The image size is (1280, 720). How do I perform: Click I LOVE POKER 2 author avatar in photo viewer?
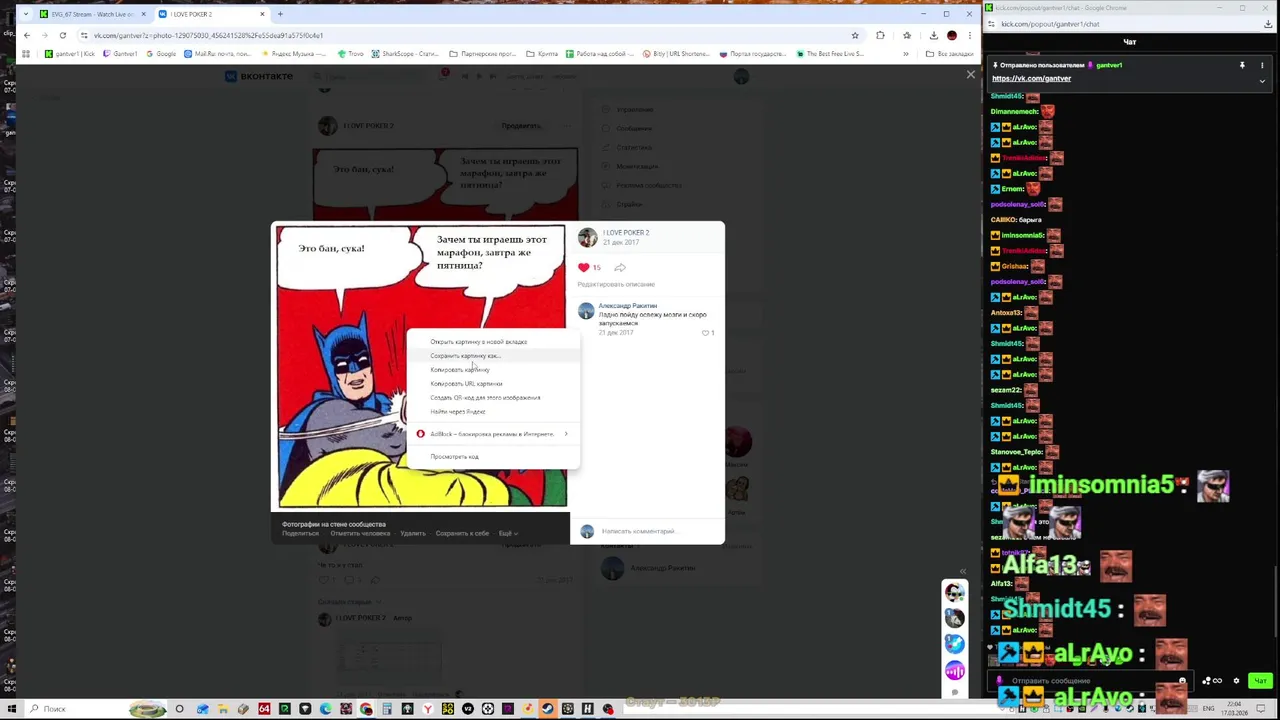click(587, 237)
